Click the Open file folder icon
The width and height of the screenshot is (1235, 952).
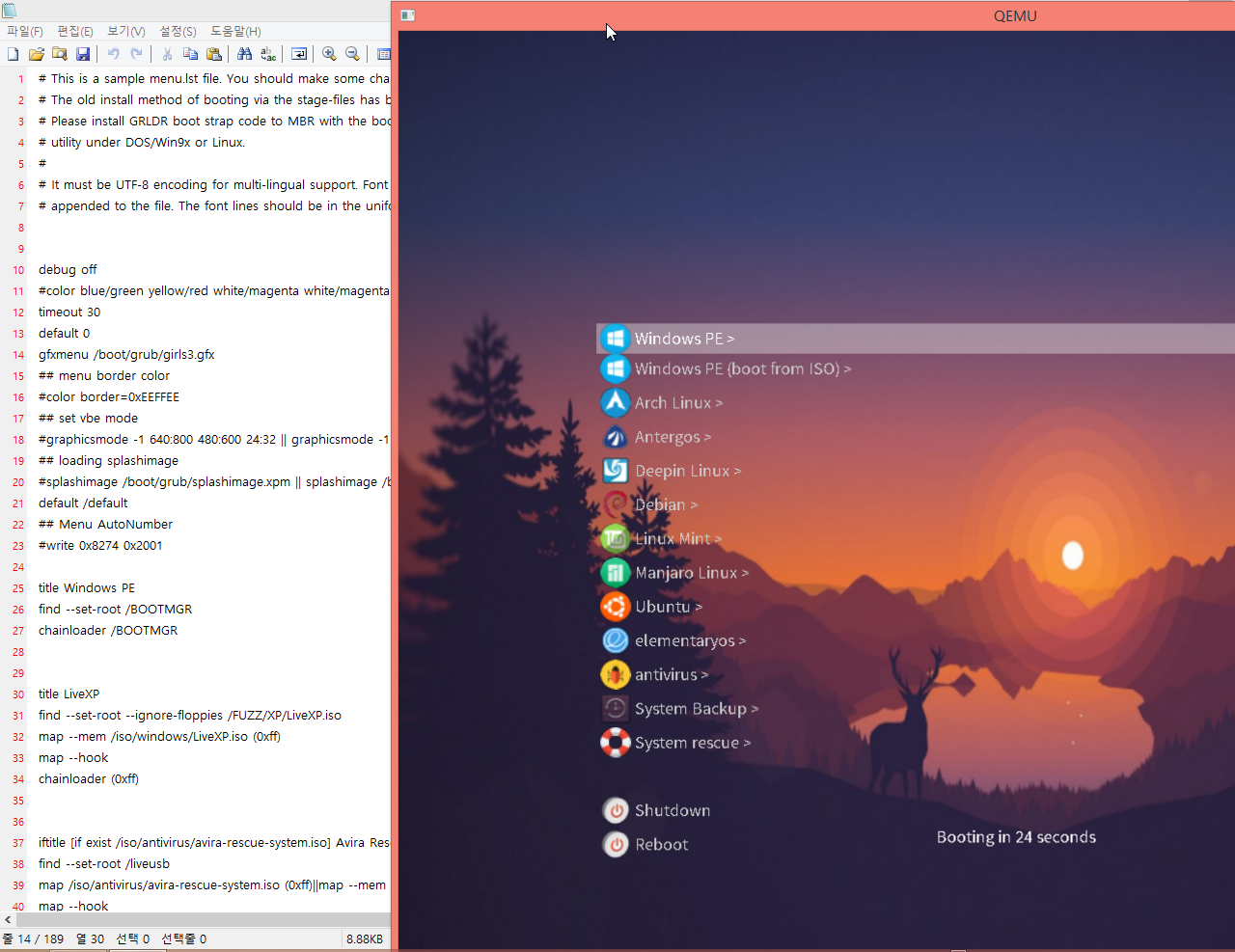click(37, 55)
